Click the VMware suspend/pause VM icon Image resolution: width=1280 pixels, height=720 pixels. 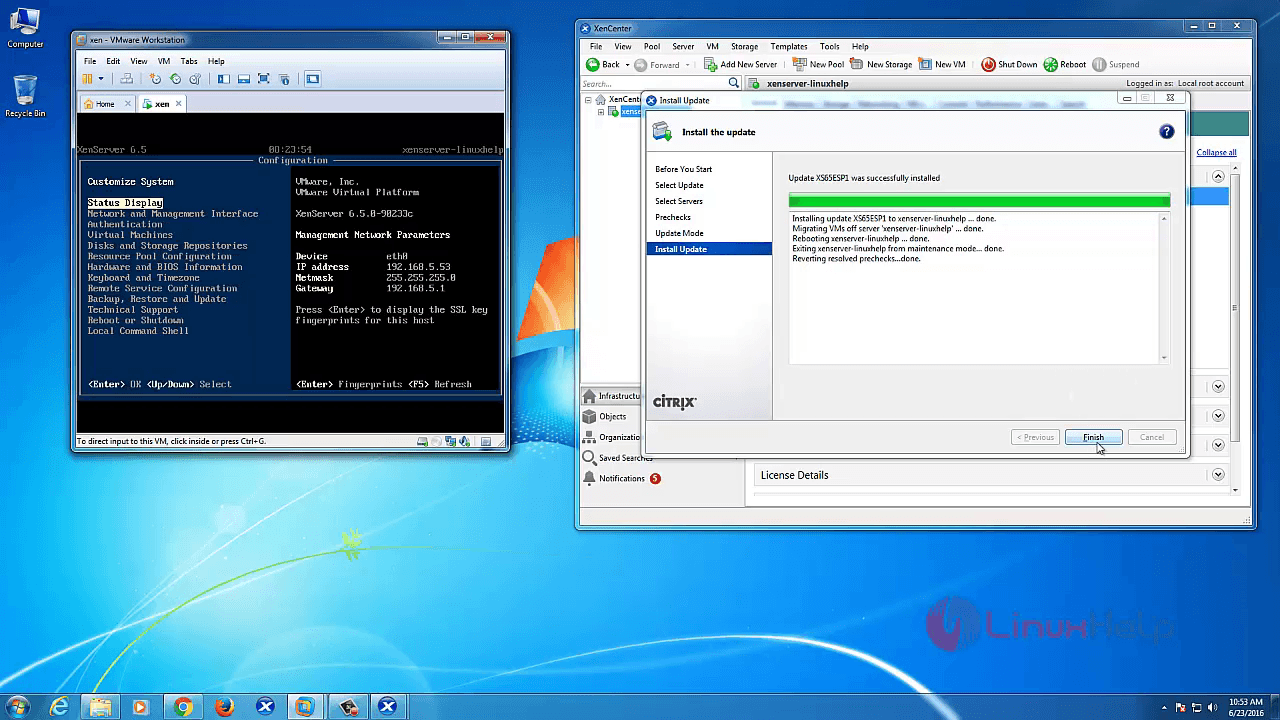click(87, 79)
